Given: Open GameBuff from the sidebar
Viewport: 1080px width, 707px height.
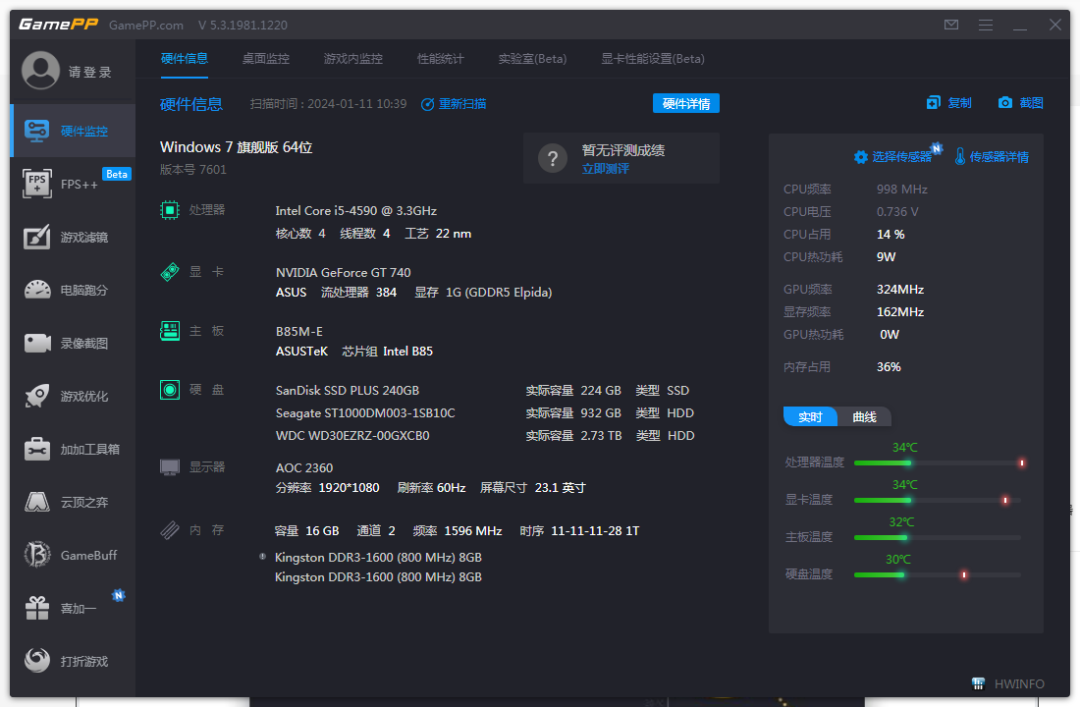Looking at the screenshot, I should (x=70, y=555).
